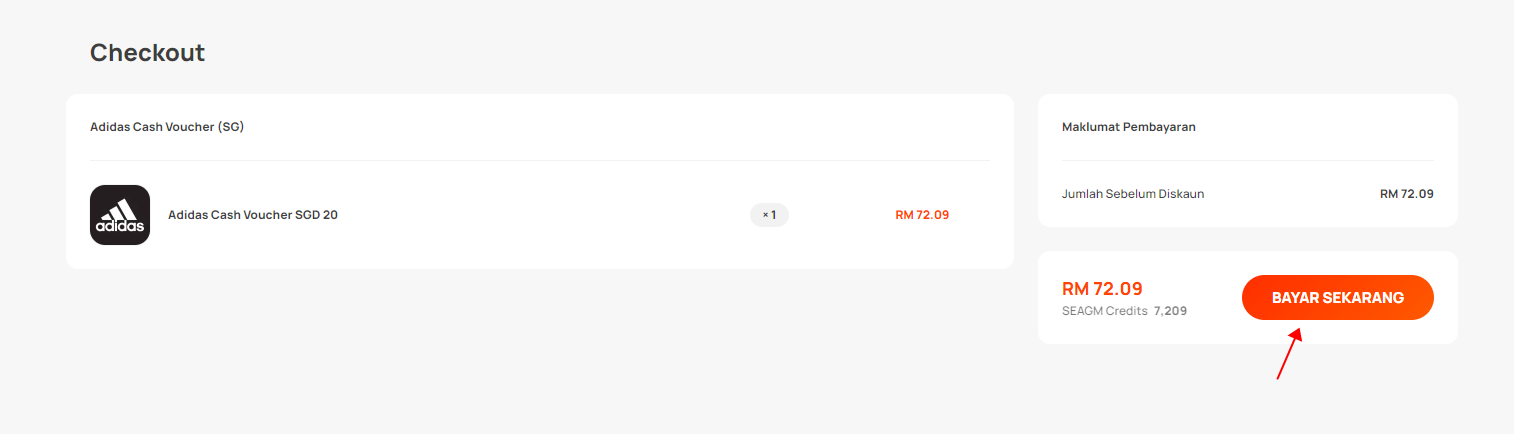Click the large orange total RM 72.09
This screenshot has width=1514, height=434.
(x=1102, y=289)
